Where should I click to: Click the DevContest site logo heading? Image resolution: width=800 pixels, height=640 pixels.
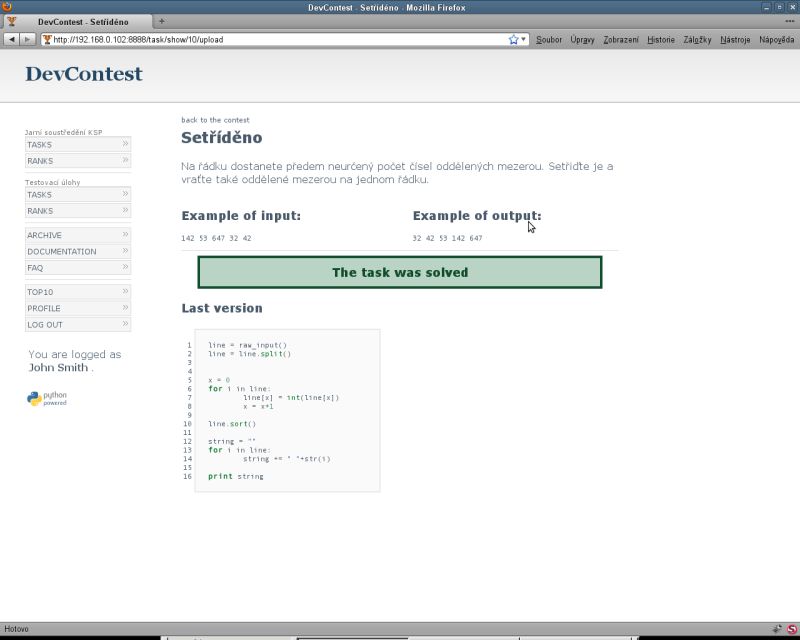pyautogui.click(x=84, y=74)
